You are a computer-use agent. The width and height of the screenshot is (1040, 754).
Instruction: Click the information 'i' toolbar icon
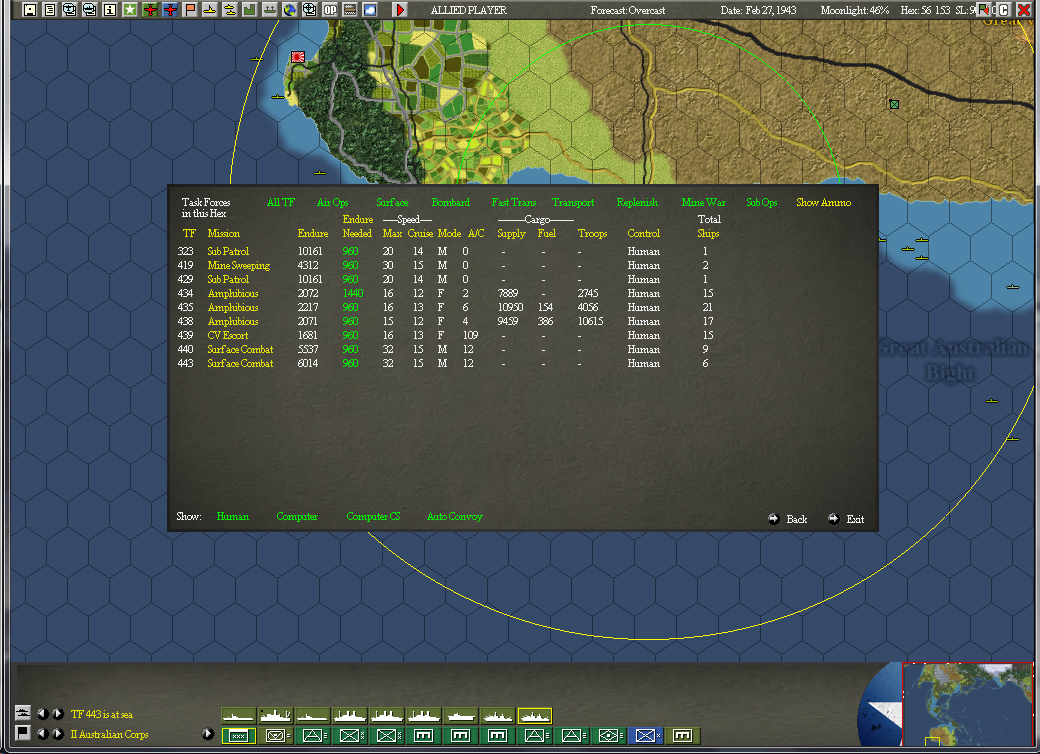pyautogui.click(x=111, y=9)
